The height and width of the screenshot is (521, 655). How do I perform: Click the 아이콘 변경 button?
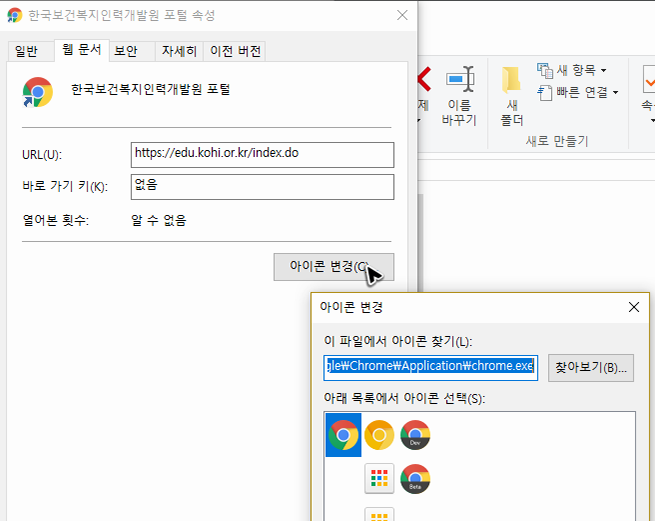tap(333, 267)
